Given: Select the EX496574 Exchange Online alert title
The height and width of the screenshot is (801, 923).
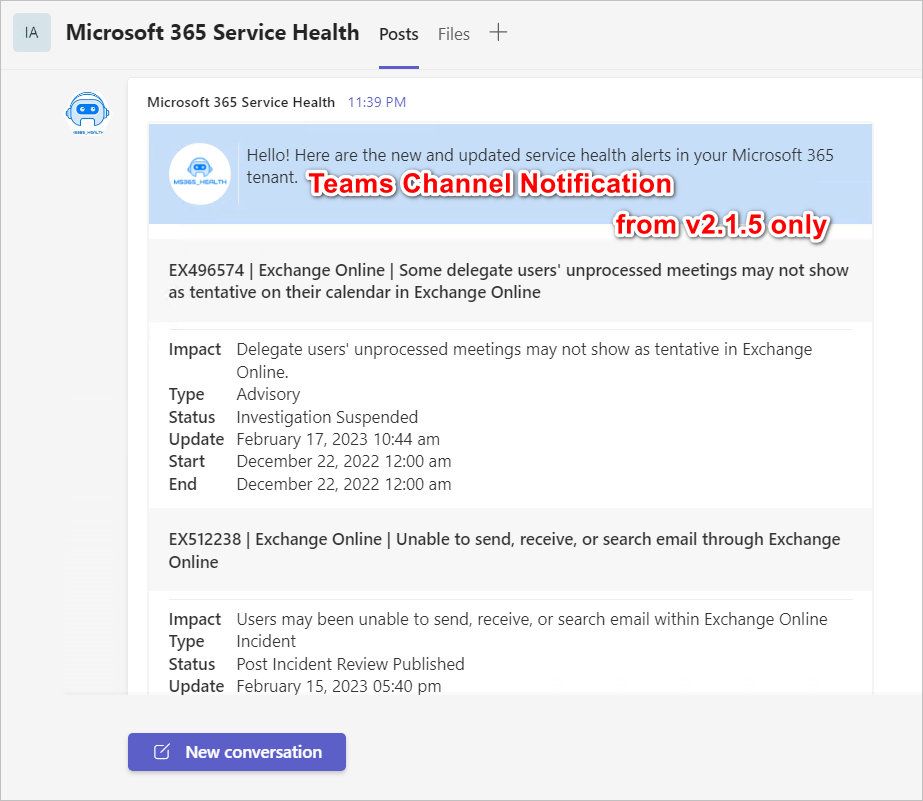Looking at the screenshot, I should click(509, 281).
